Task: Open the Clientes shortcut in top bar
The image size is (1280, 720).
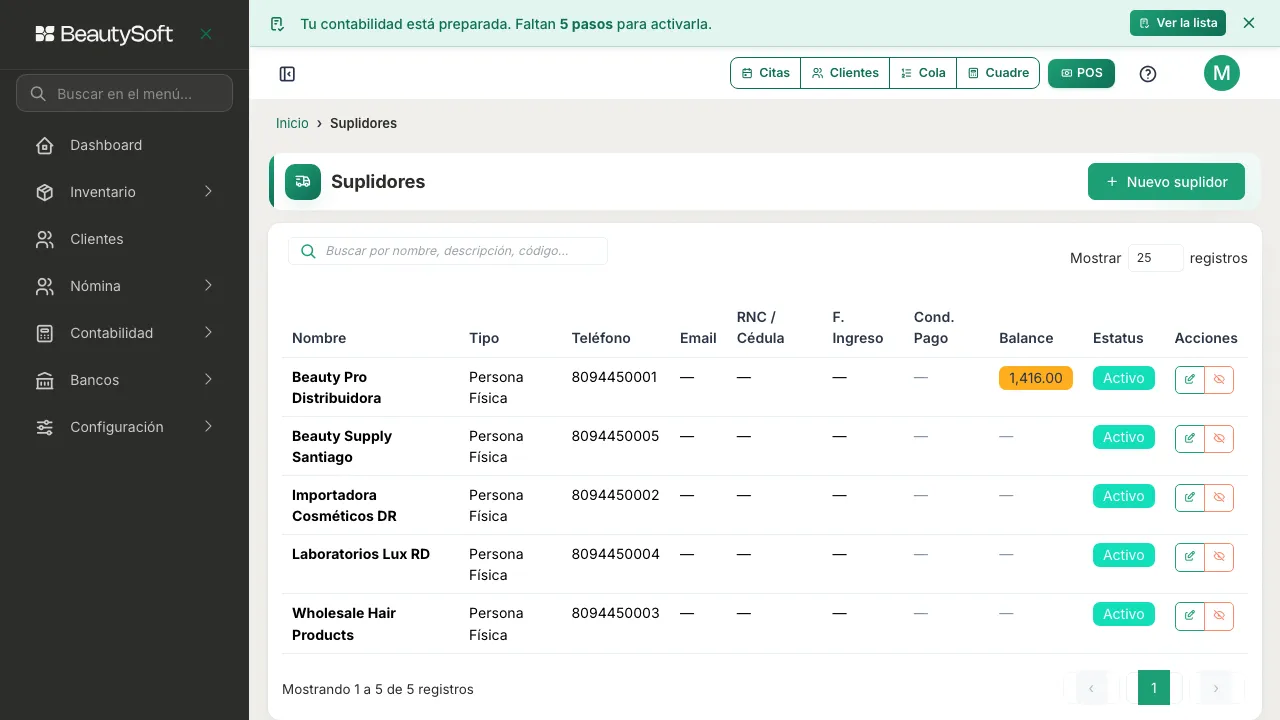Action: click(x=845, y=73)
